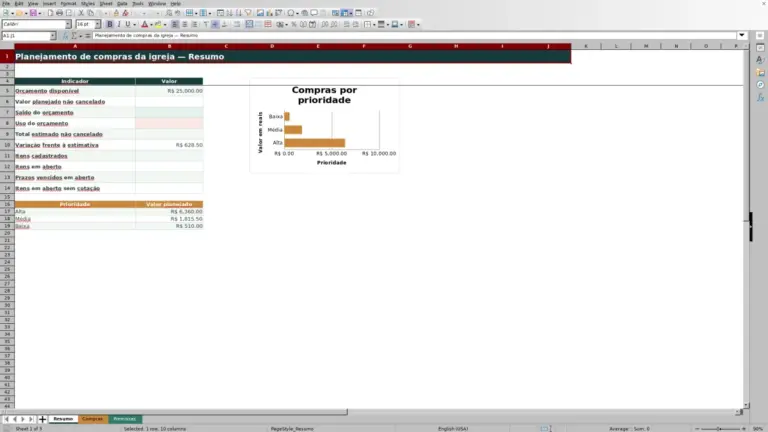Click the add new sheet button
The height and width of the screenshot is (432, 768).
point(42,419)
